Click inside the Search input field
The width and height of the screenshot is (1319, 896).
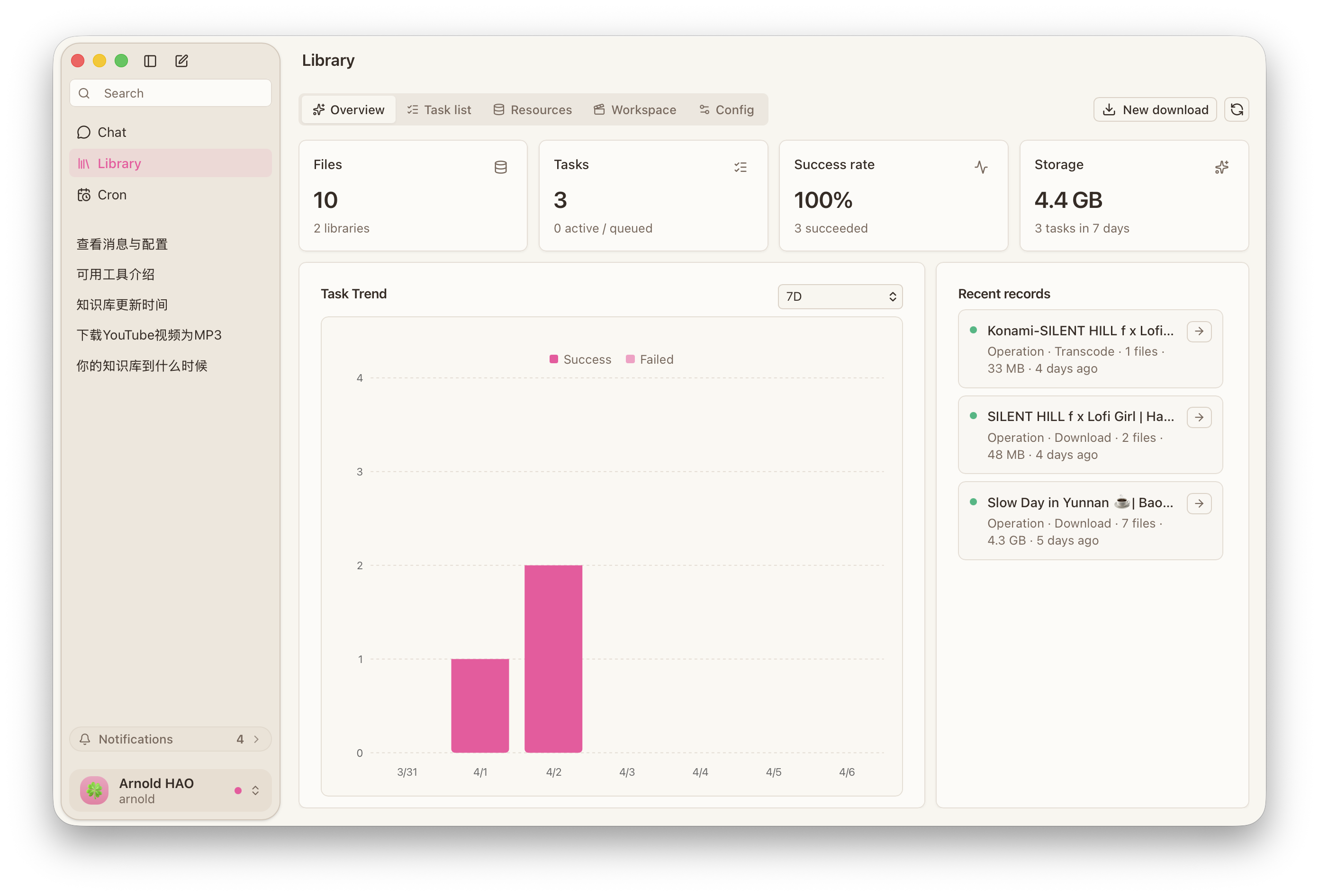170,92
